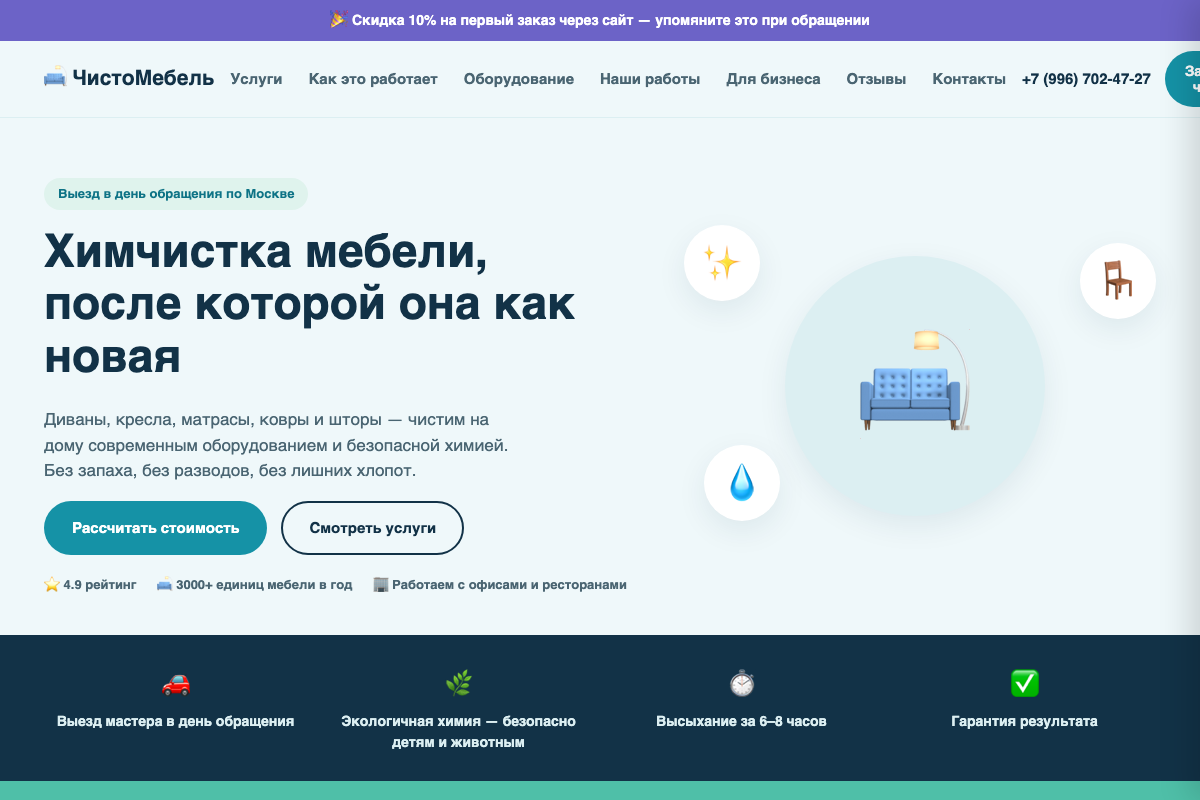1200x800 pixels.
Task: Click the Скидка 10% promo banner text
Action: pyautogui.click(x=610, y=20)
